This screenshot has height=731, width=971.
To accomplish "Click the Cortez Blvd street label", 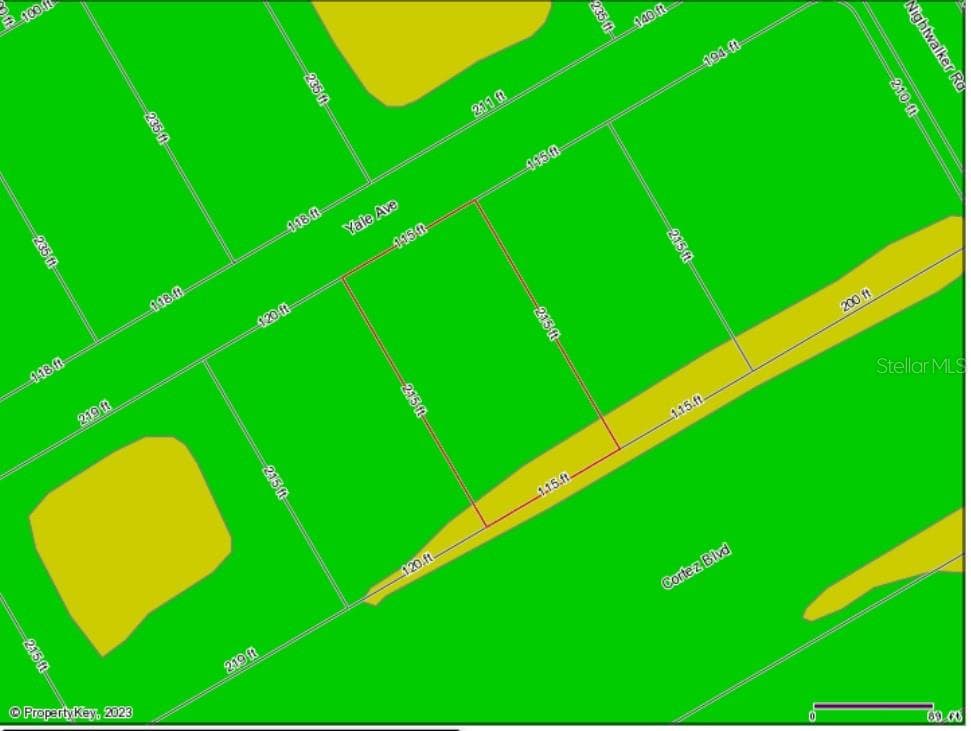I will click(696, 566).
